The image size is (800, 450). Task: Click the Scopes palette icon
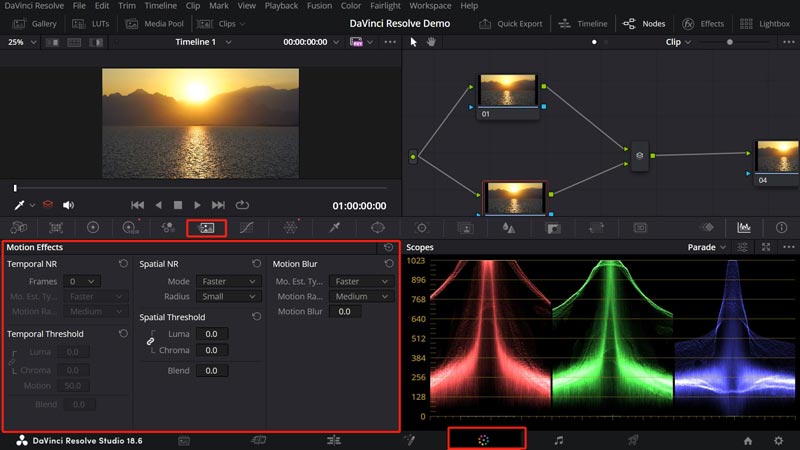pos(743,228)
